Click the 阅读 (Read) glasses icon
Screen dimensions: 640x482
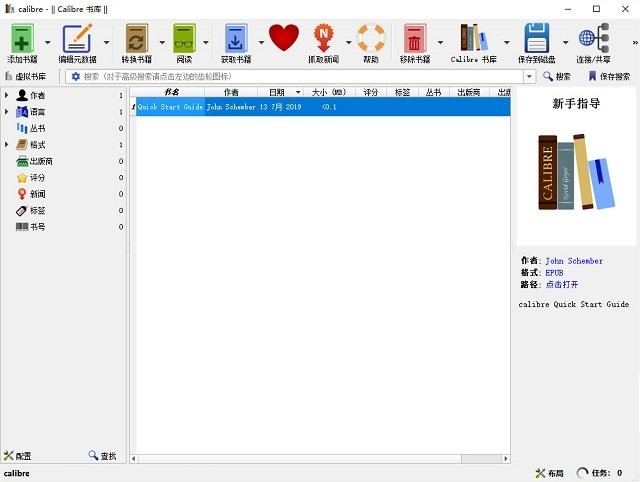coord(184,39)
